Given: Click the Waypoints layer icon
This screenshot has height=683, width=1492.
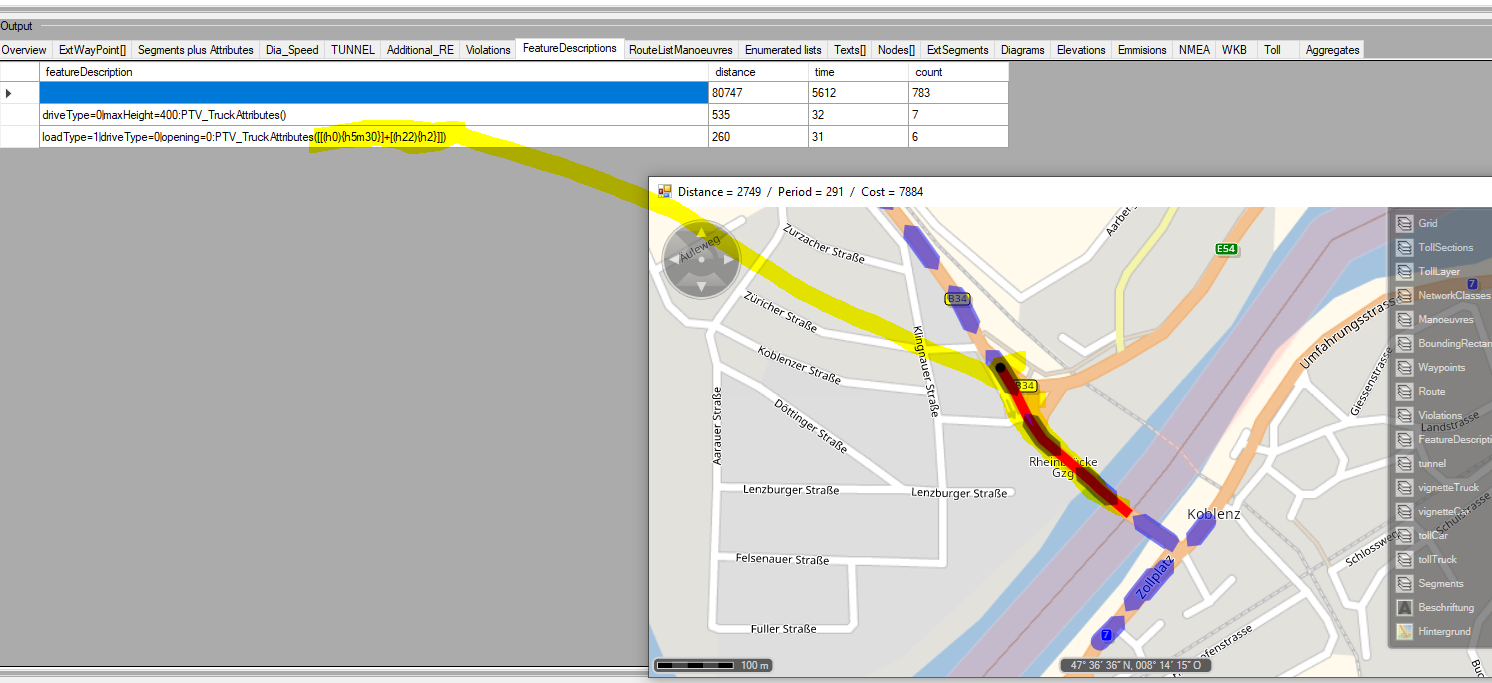Looking at the screenshot, I should (1404, 367).
